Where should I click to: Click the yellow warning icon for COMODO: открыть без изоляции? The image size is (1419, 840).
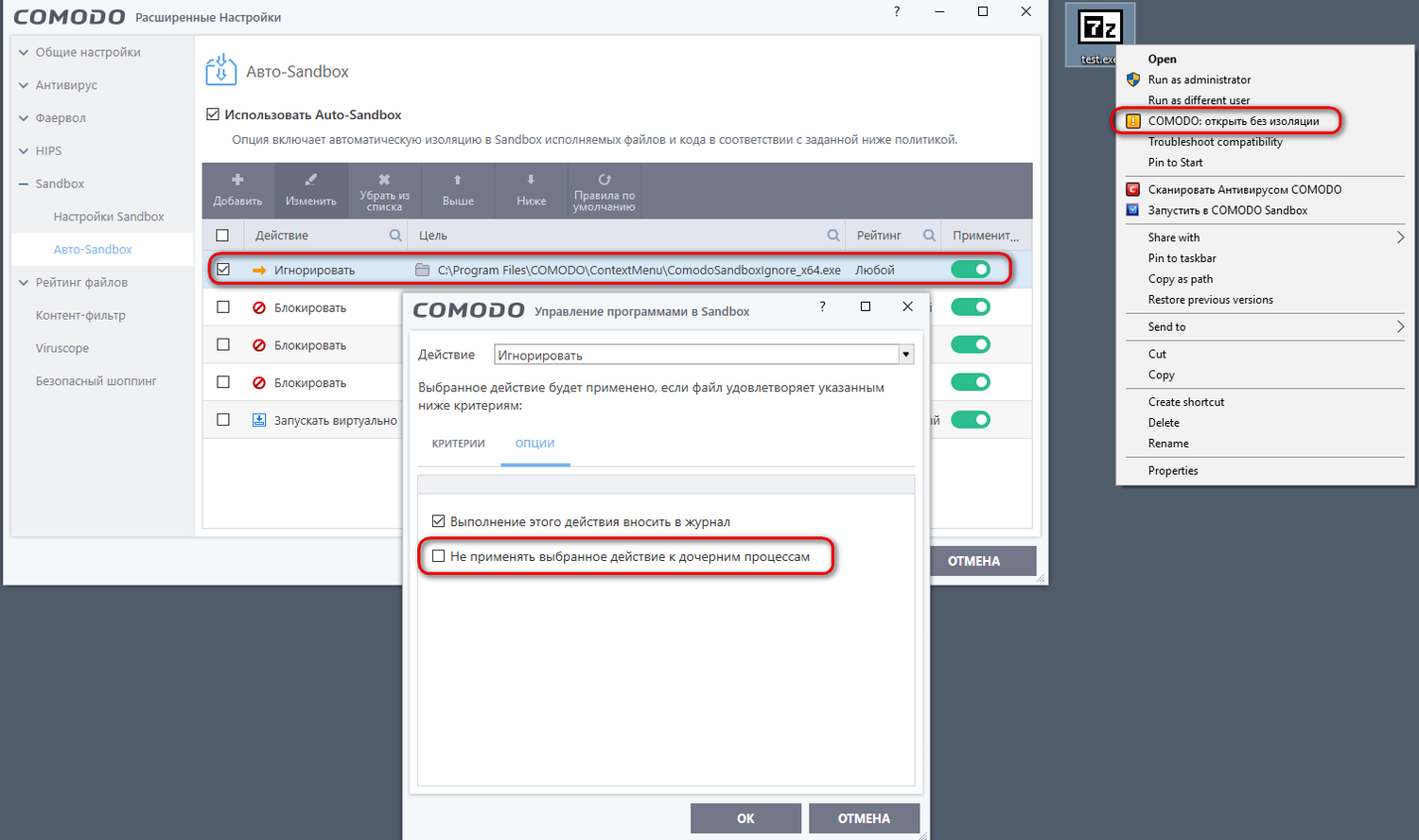point(1133,121)
